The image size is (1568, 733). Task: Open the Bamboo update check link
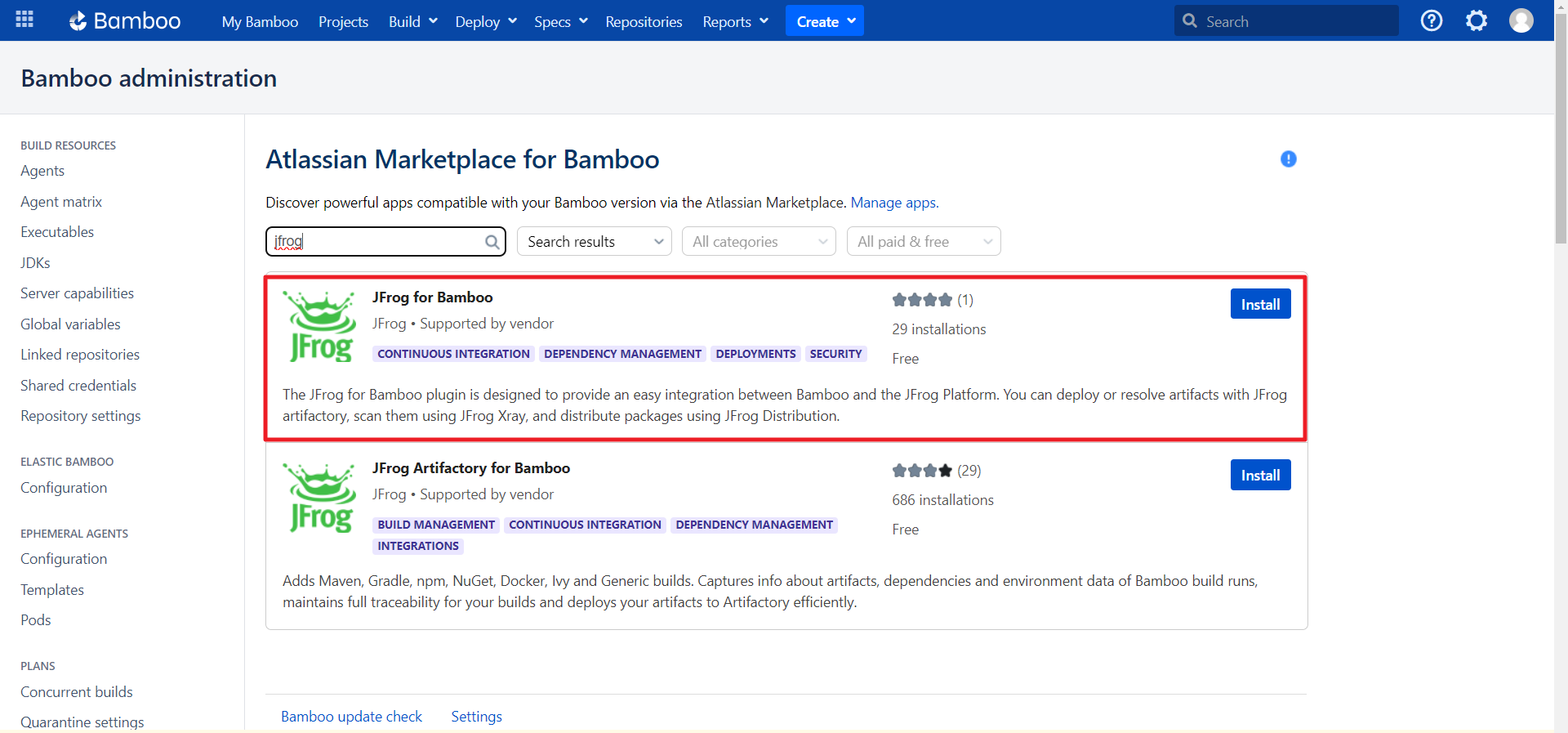pyautogui.click(x=351, y=717)
